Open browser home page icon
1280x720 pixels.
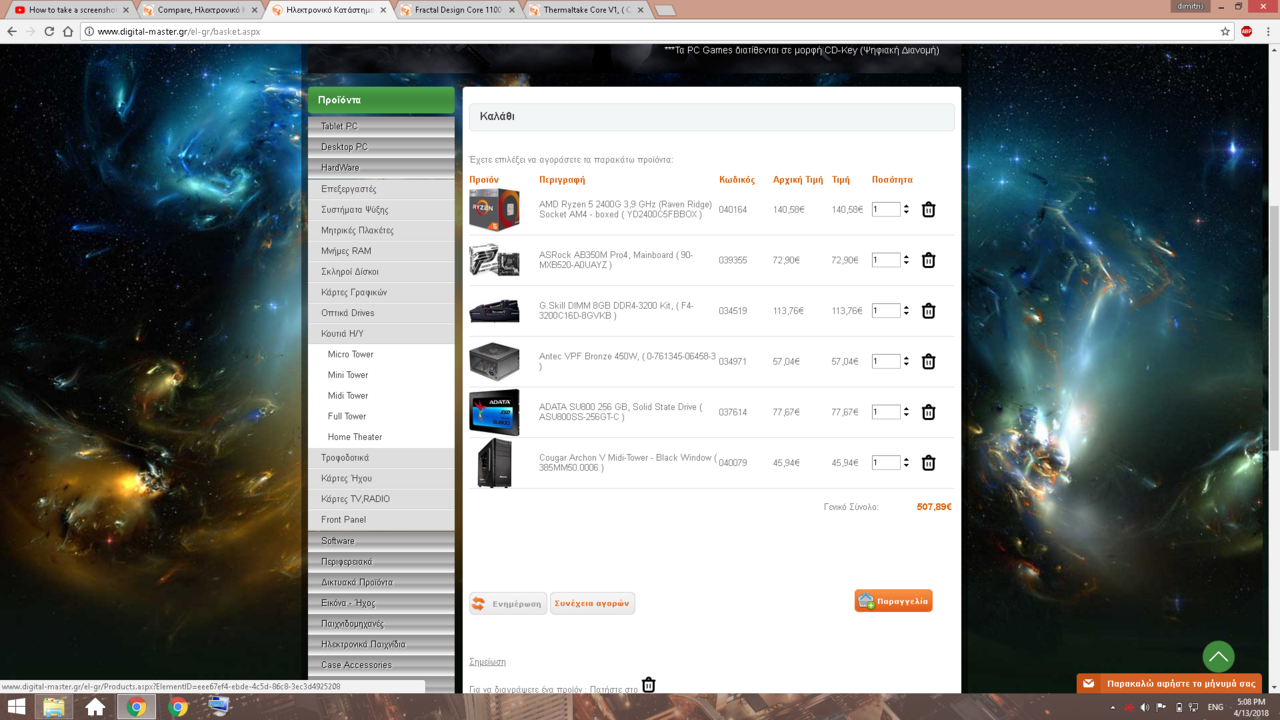click(x=68, y=31)
